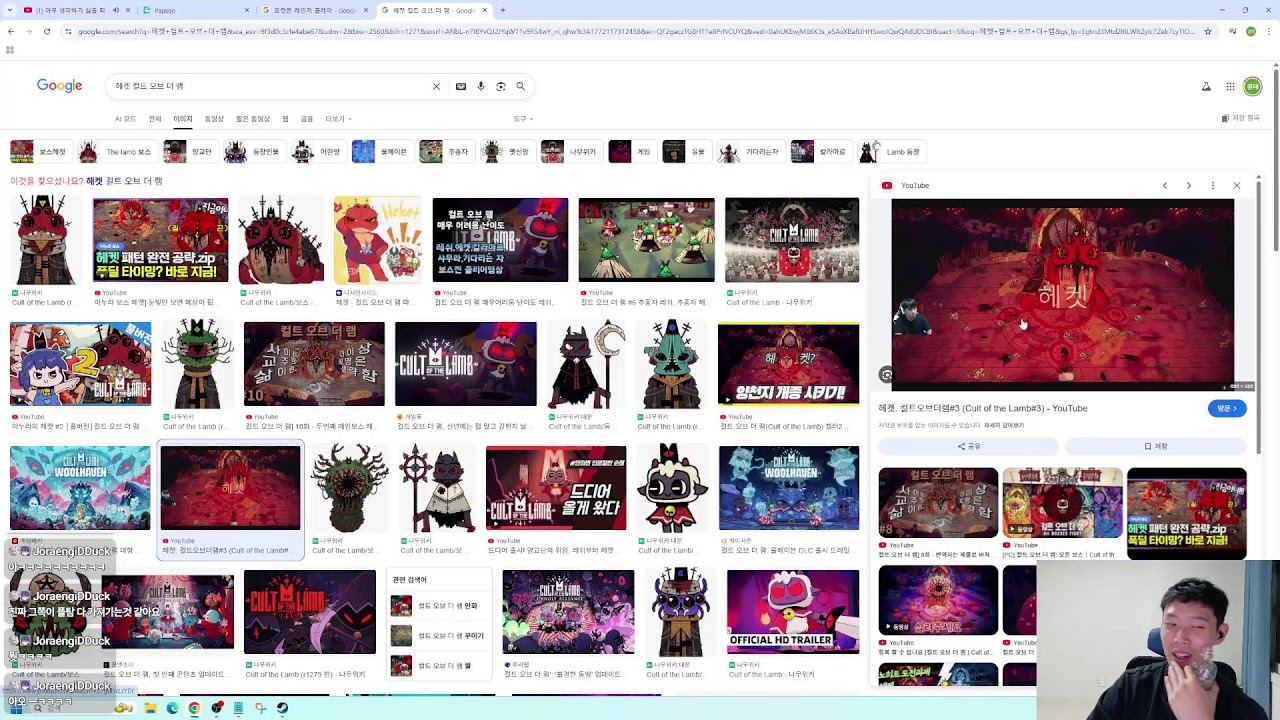
Task: Go to the Google logo homepage
Action: (60, 86)
